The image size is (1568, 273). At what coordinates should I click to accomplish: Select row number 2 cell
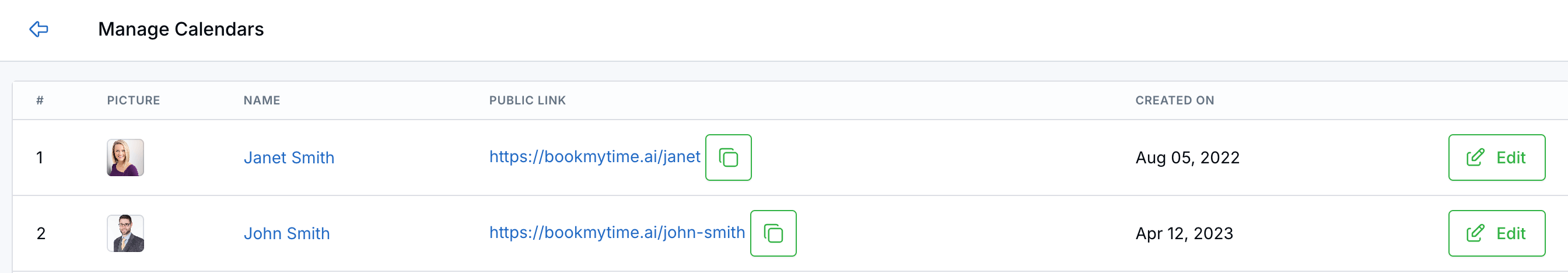coord(41,233)
